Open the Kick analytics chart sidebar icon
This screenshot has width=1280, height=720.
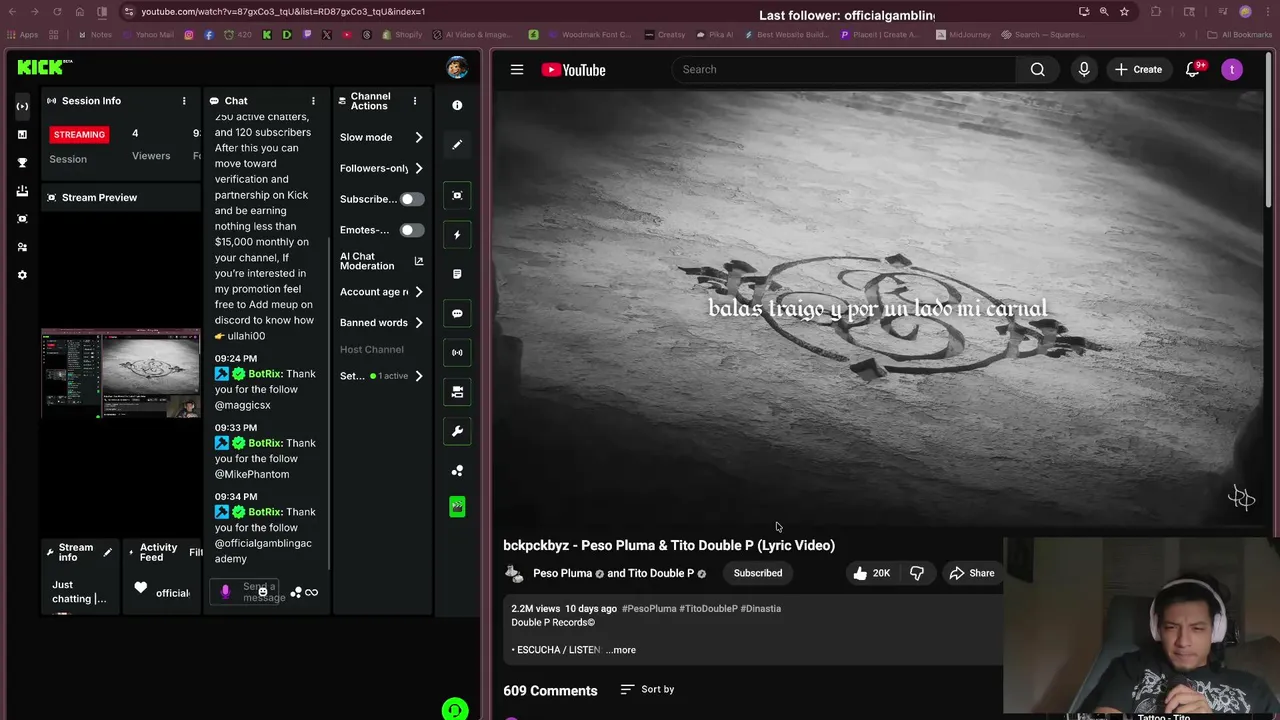22,134
